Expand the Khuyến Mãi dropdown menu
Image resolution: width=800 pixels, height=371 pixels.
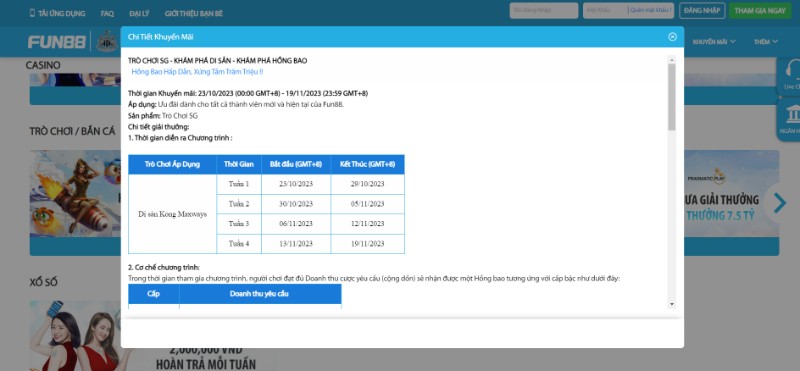click(714, 42)
